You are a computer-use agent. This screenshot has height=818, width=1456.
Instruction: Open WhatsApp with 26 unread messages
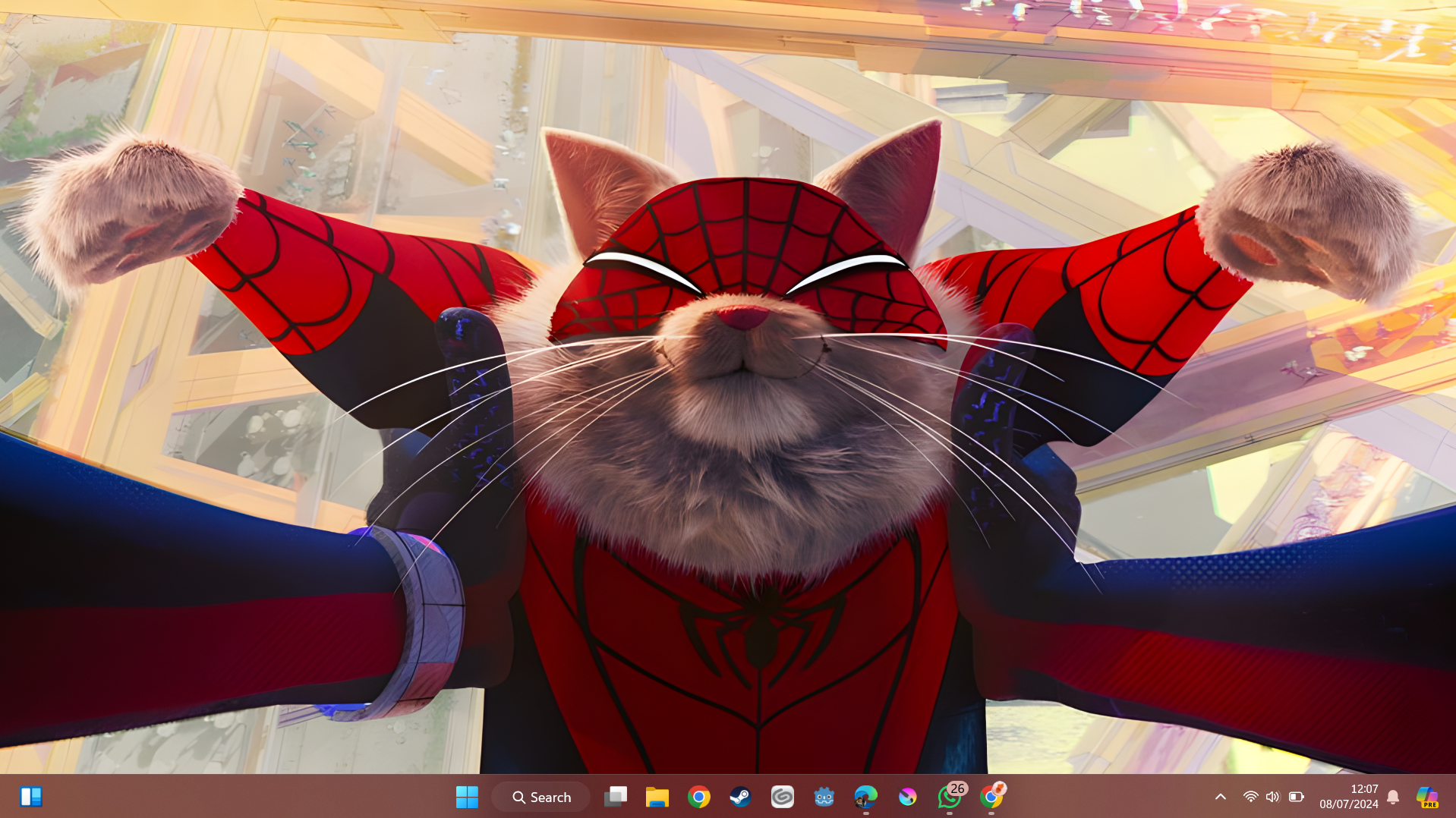point(950,797)
